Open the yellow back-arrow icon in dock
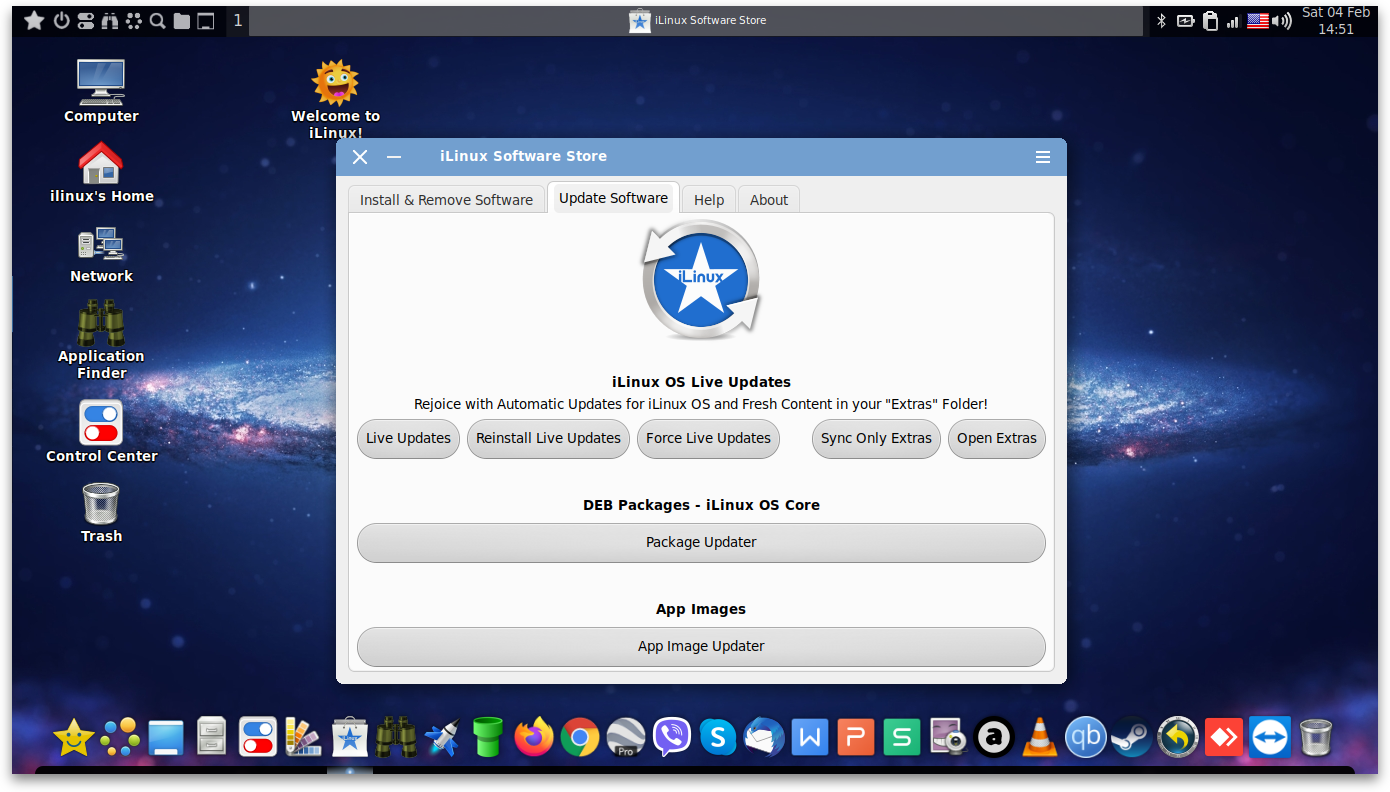The image size is (1390, 792). pyautogui.click(x=1178, y=738)
